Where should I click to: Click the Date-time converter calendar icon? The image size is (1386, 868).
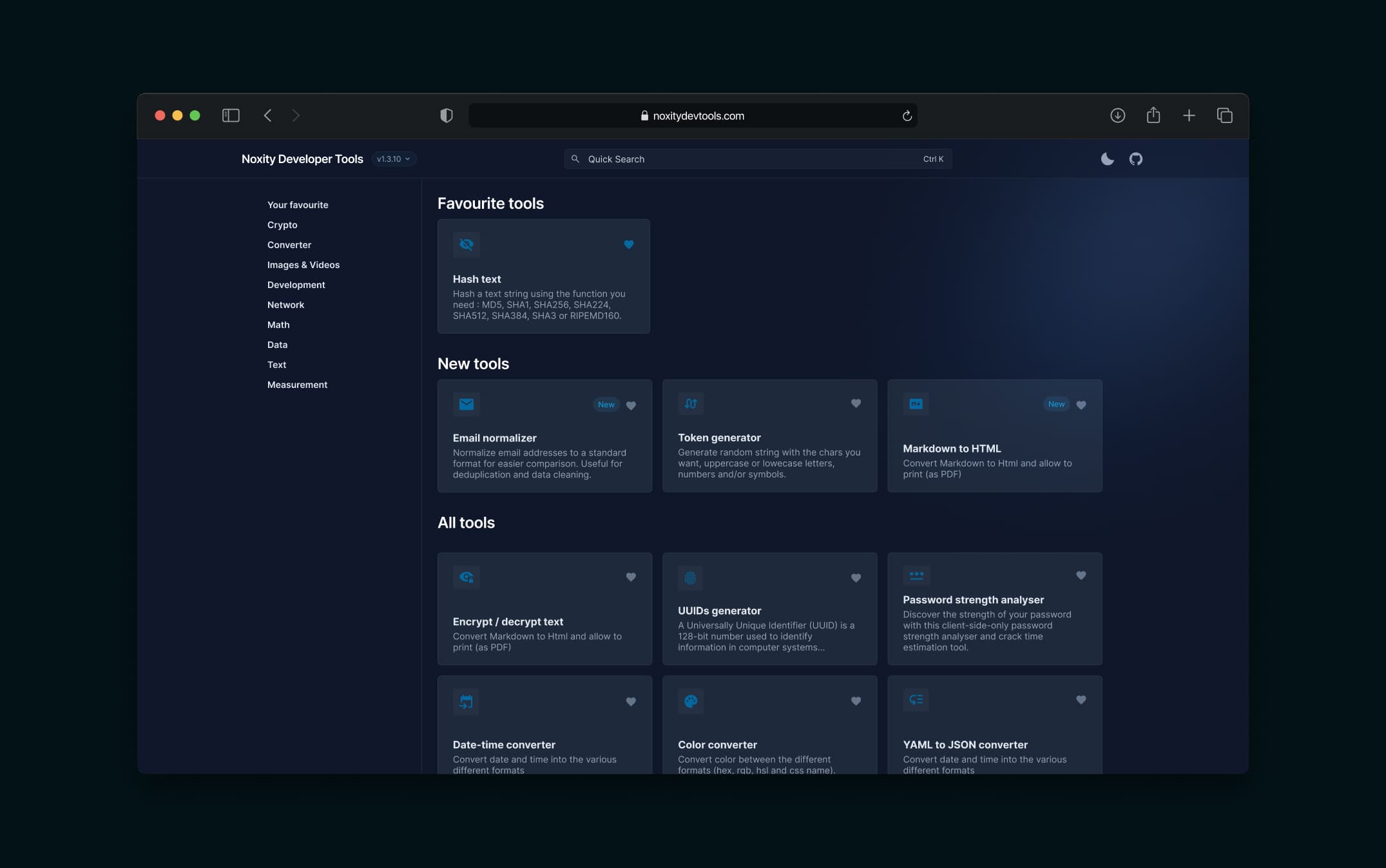[466, 701]
